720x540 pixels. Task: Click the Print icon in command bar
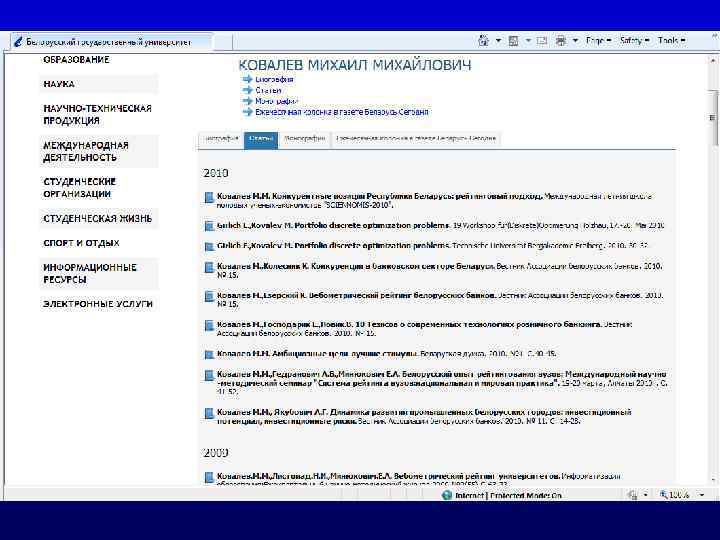click(x=561, y=41)
